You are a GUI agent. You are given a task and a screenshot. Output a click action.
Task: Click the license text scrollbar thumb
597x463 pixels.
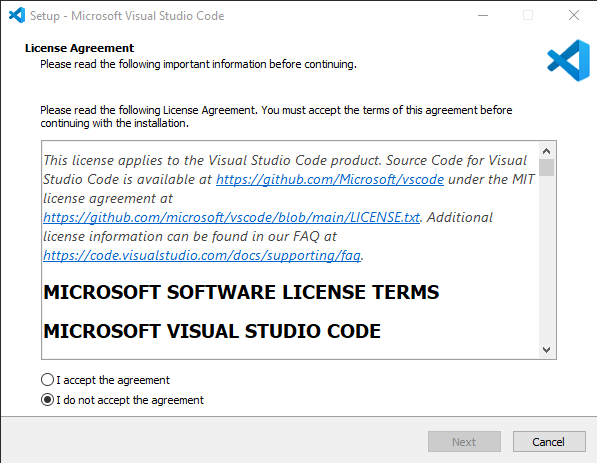[x=546, y=168]
